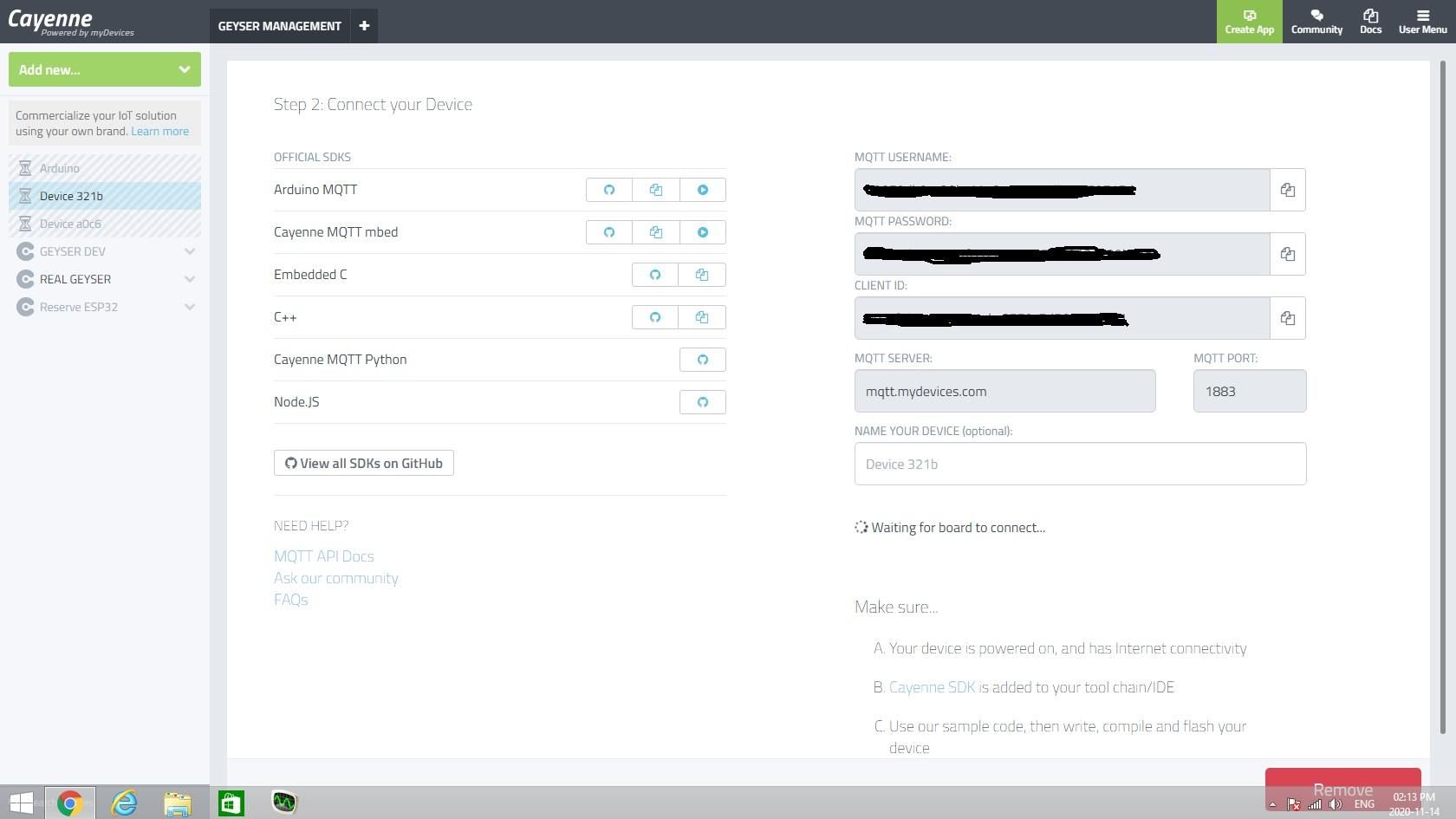The height and width of the screenshot is (819, 1456).
Task: Open the Windows Start menu
Action: tap(21, 803)
